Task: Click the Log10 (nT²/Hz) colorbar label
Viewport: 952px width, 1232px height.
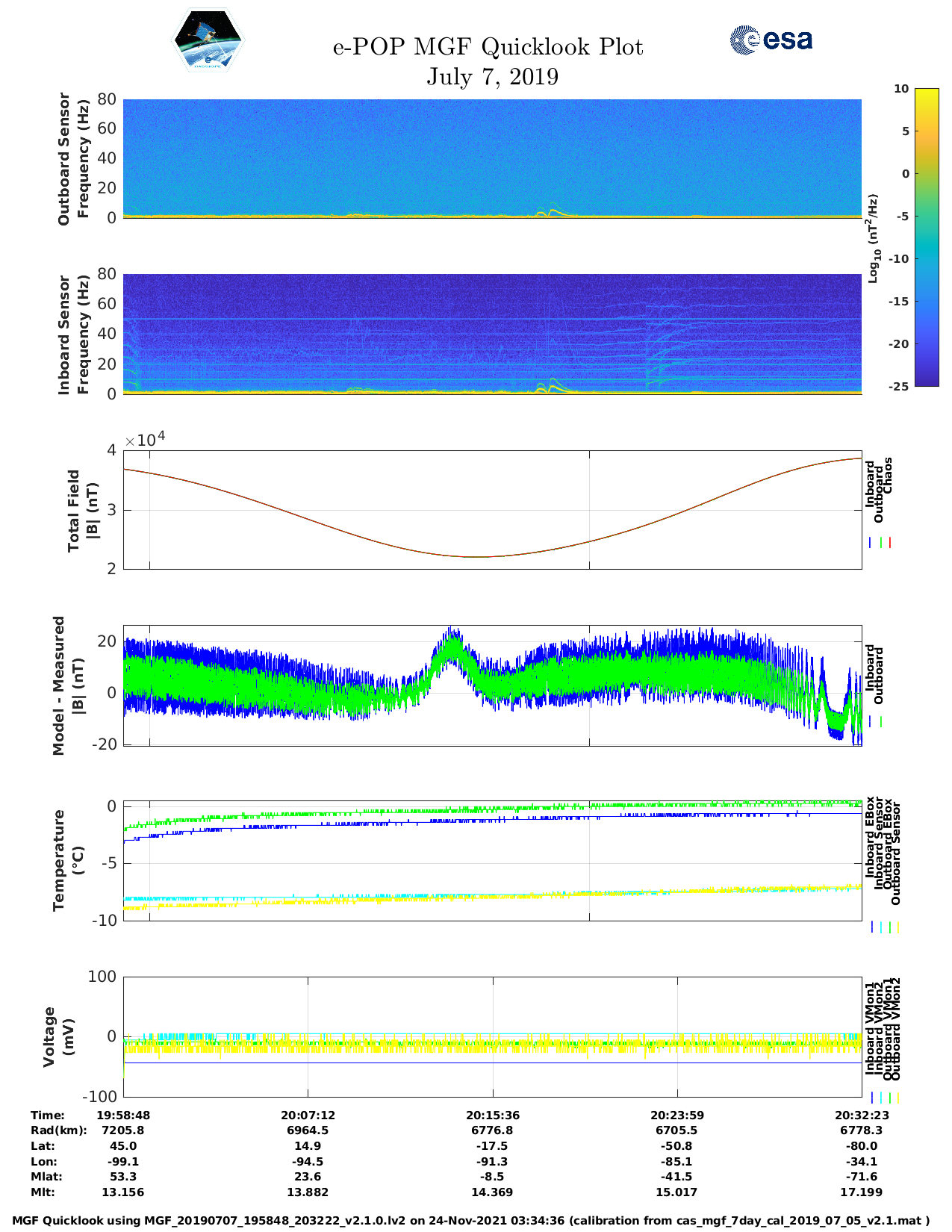Action: point(872,238)
